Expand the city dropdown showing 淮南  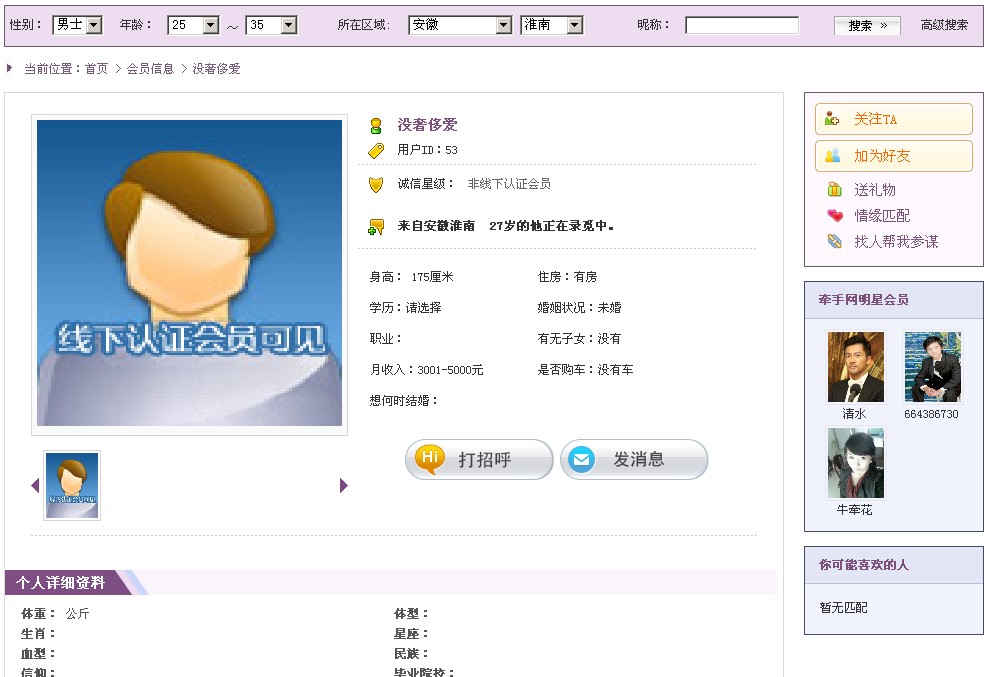pyautogui.click(x=552, y=25)
